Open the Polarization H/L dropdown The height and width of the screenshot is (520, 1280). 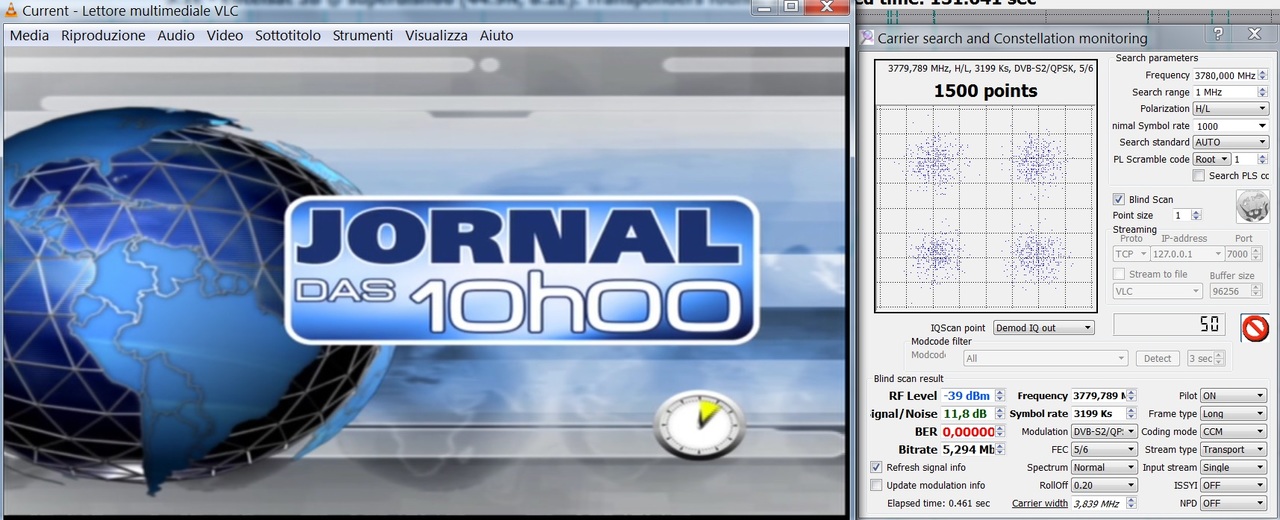tap(1230, 109)
